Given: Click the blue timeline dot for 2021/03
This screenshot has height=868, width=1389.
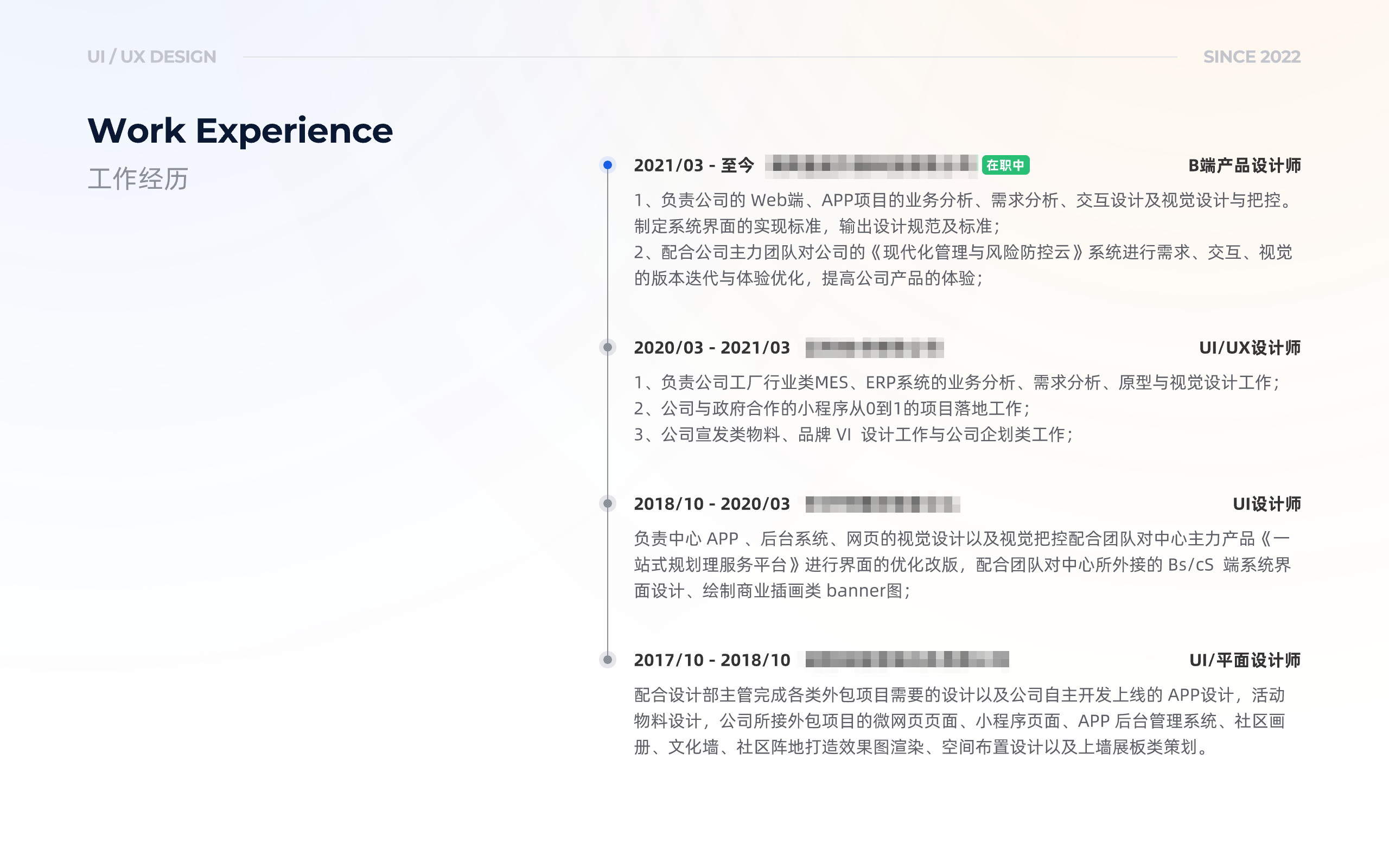Looking at the screenshot, I should 607,165.
